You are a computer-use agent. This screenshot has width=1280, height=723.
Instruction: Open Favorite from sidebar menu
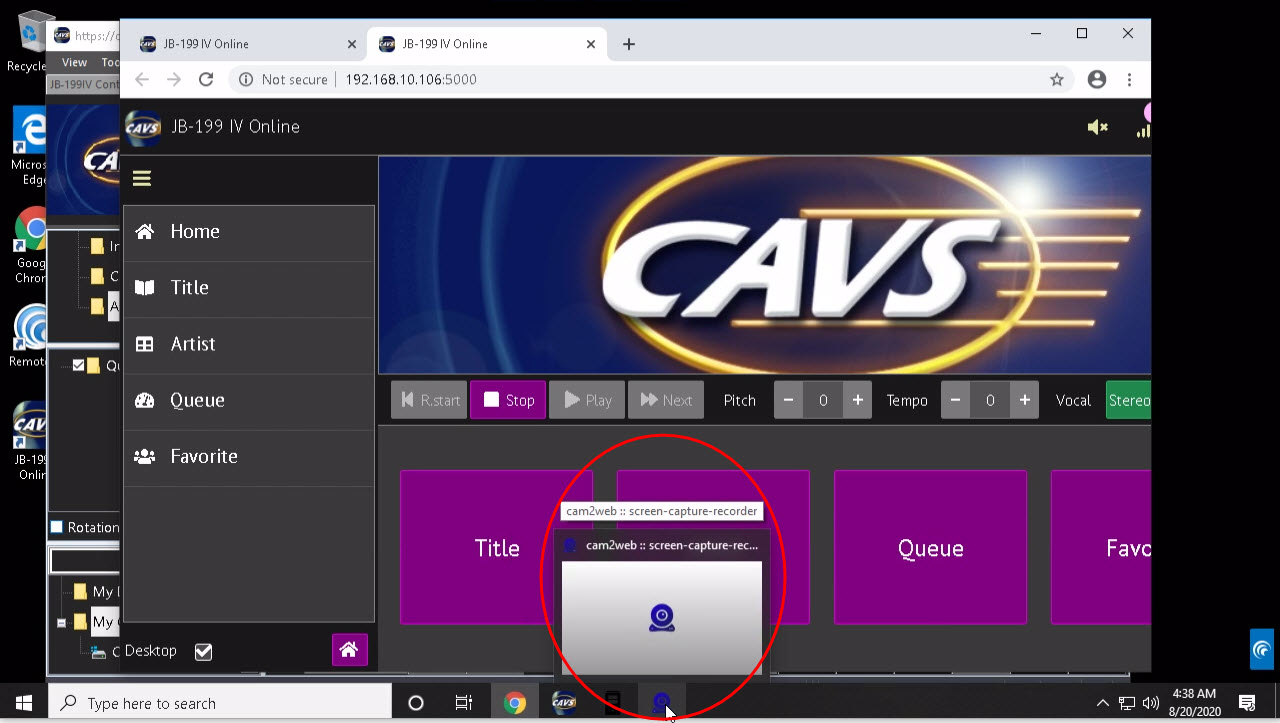(x=203, y=456)
